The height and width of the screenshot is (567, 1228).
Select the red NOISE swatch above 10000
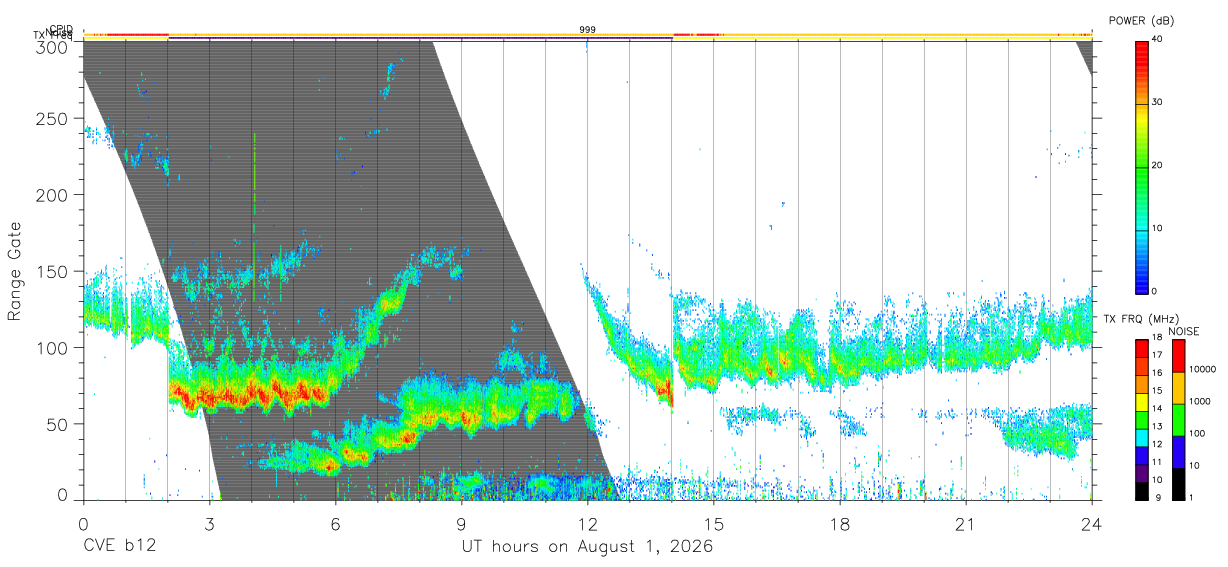point(1178,354)
